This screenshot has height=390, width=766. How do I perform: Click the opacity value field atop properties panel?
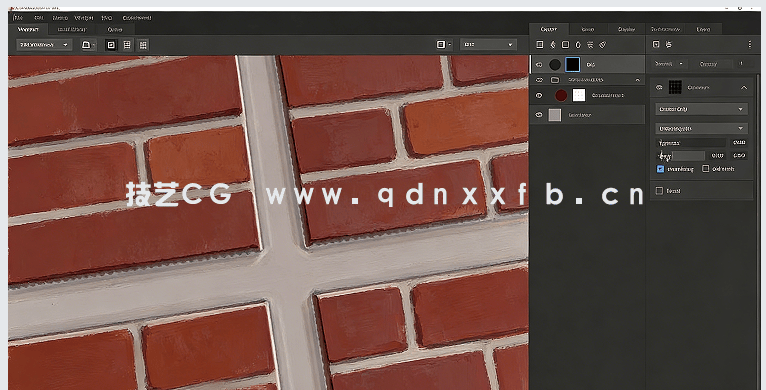click(x=741, y=64)
